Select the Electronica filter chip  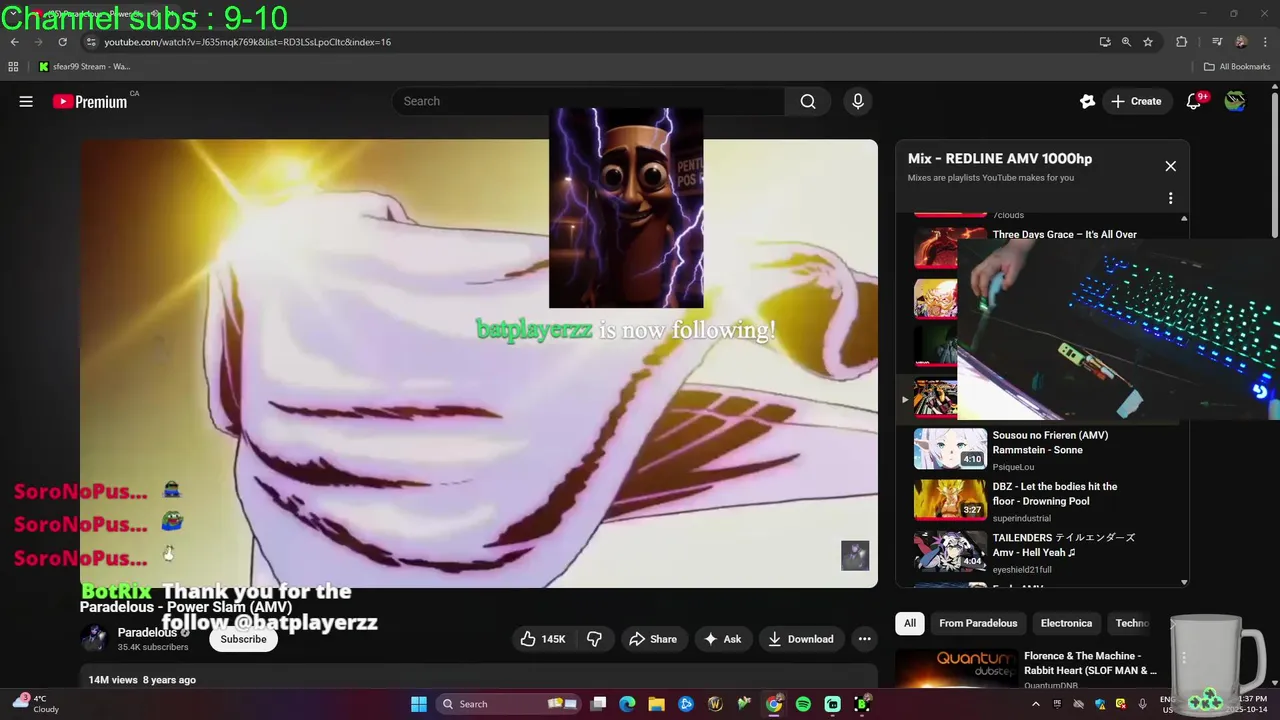[x=1066, y=623]
